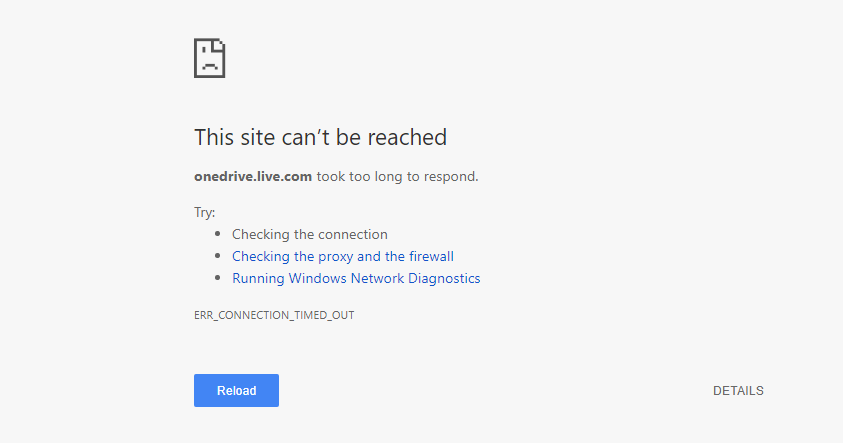Click the 'This site can't be reached' heading
This screenshot has height=443, width=843.
coord(320,138)
